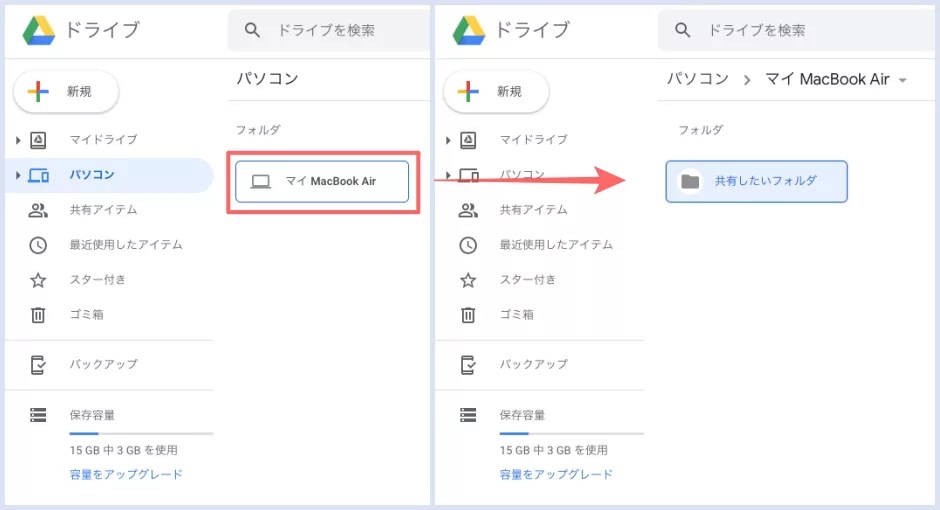Select 共有したいフォルダ folder item
Viewport: 940px width, 510px height.
[x=757, y=182]
